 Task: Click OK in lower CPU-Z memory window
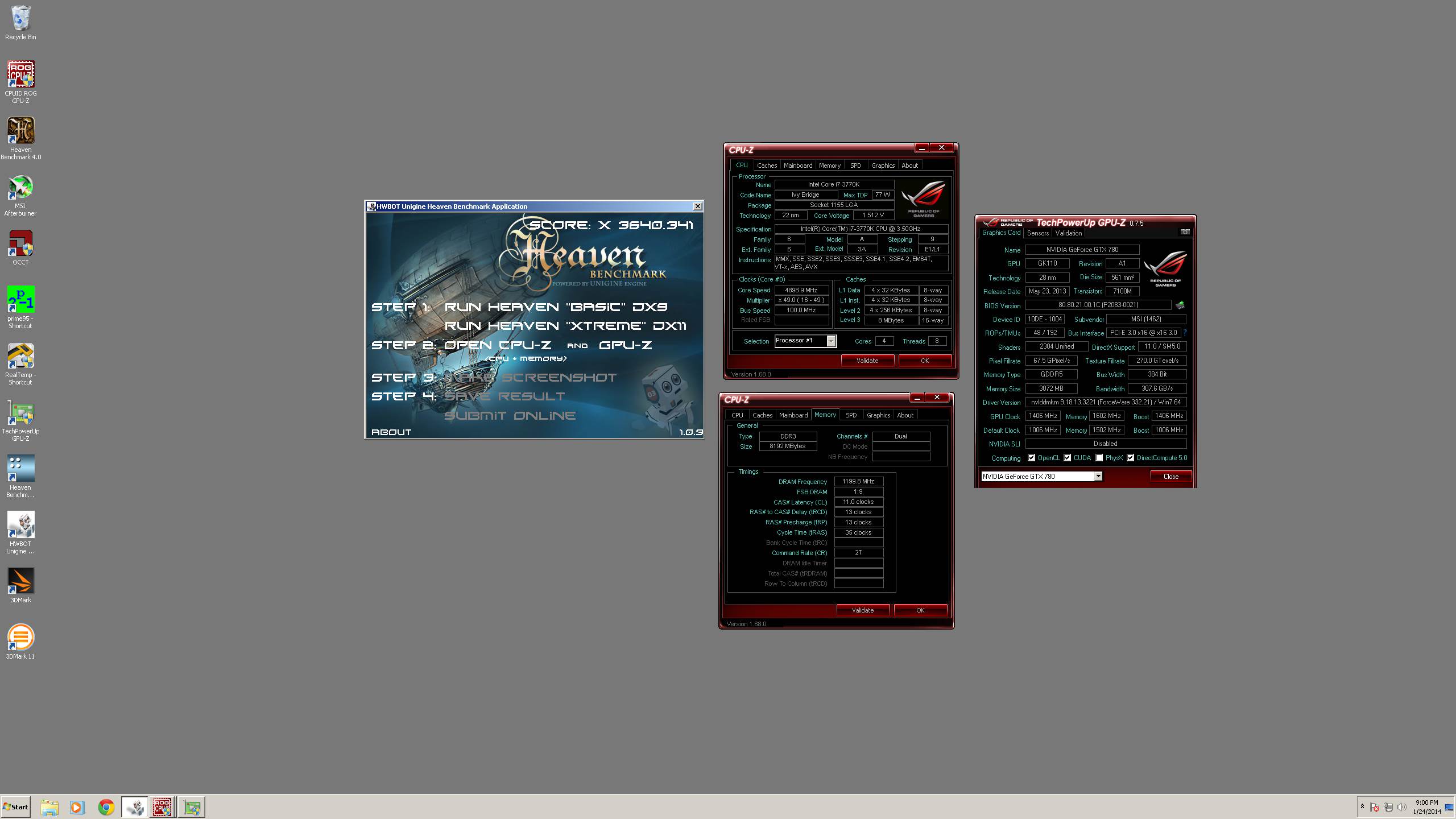(920, 610)
